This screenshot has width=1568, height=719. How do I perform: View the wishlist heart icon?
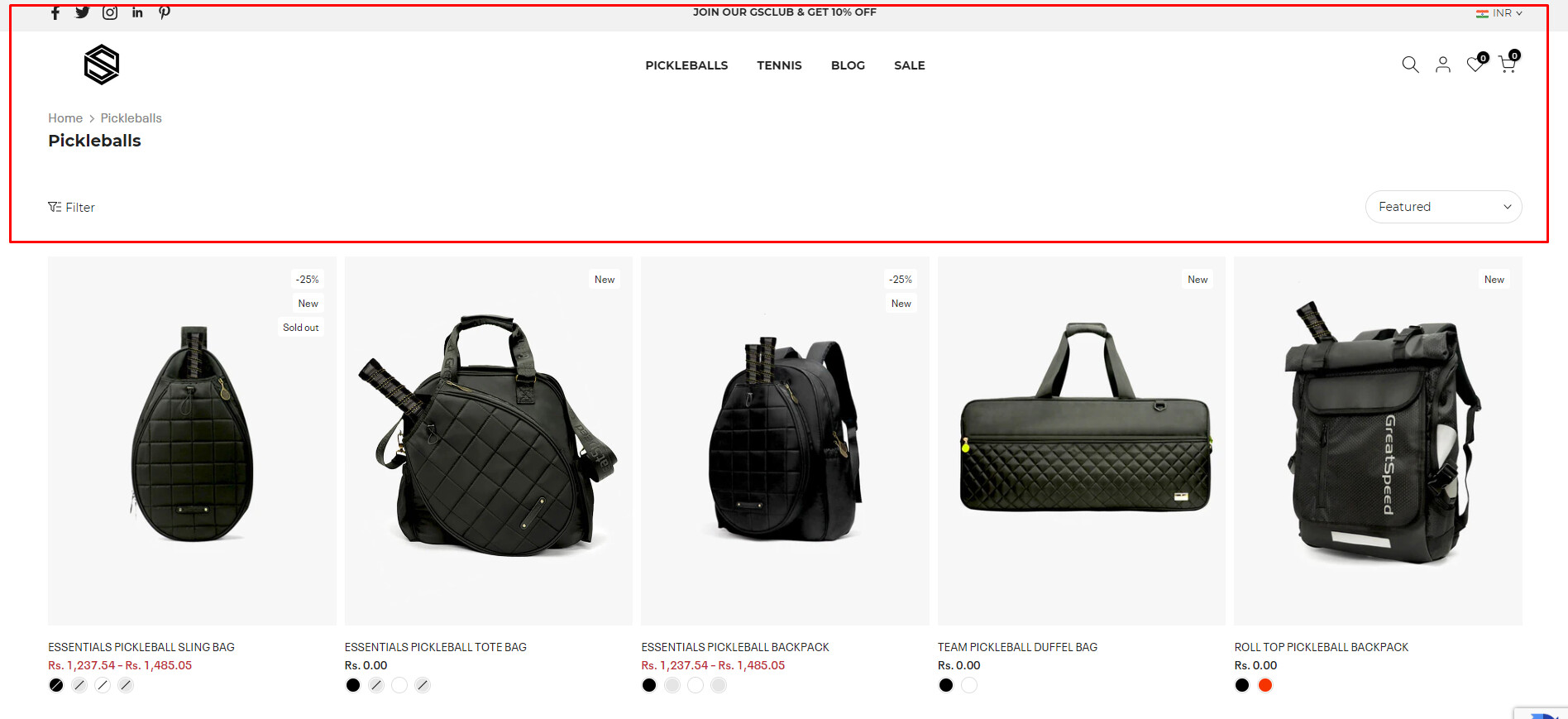pyautogui.click(x=1475, y=64)
